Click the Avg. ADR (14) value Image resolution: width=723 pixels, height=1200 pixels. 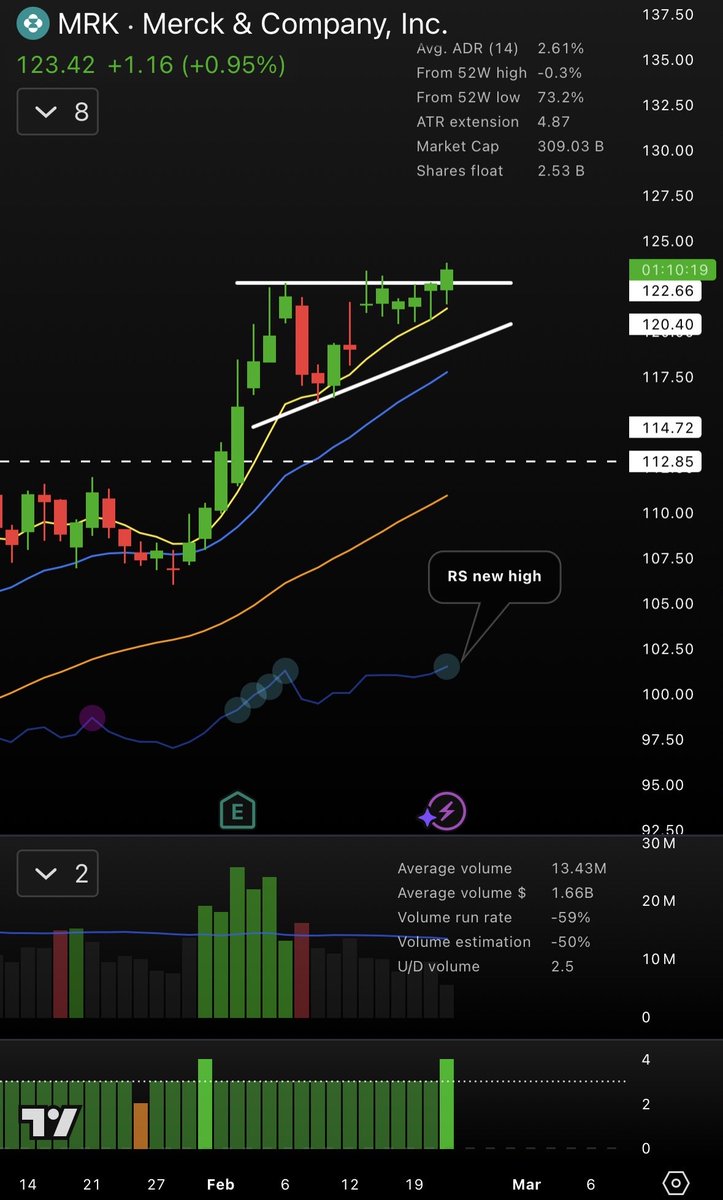560,48
